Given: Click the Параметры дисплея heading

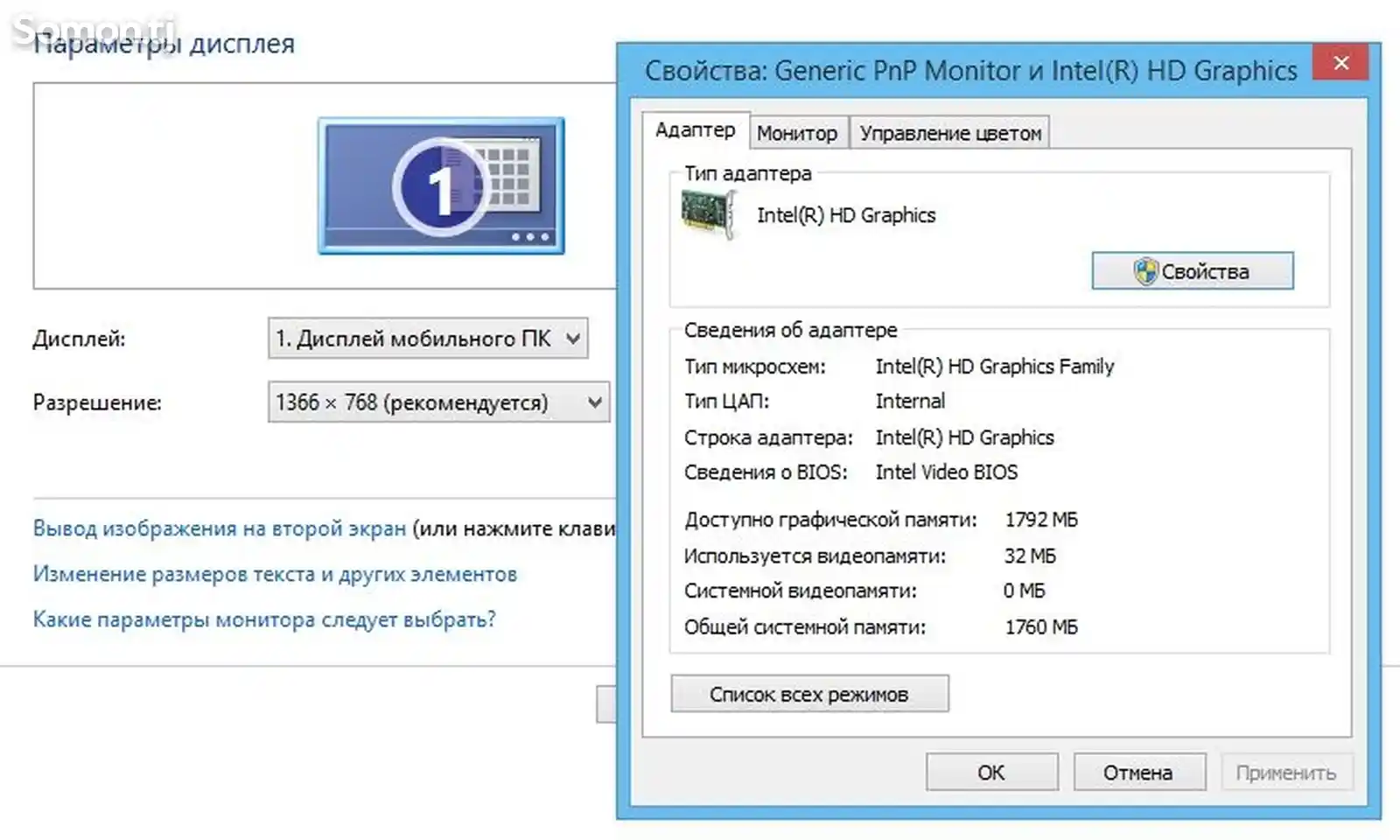Looking at the screenshot, I should pyautogui.click(x=164, y=44).
